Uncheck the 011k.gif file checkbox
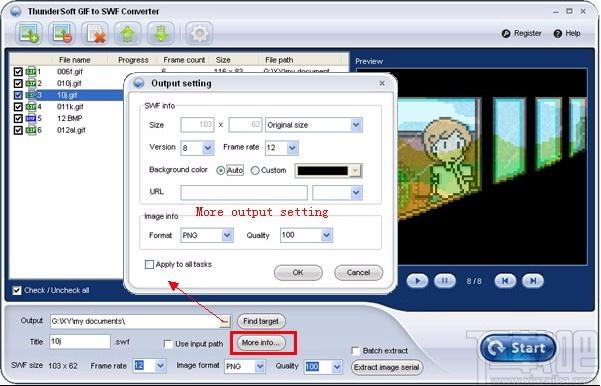601x386 pixels. tap(18, 107)
